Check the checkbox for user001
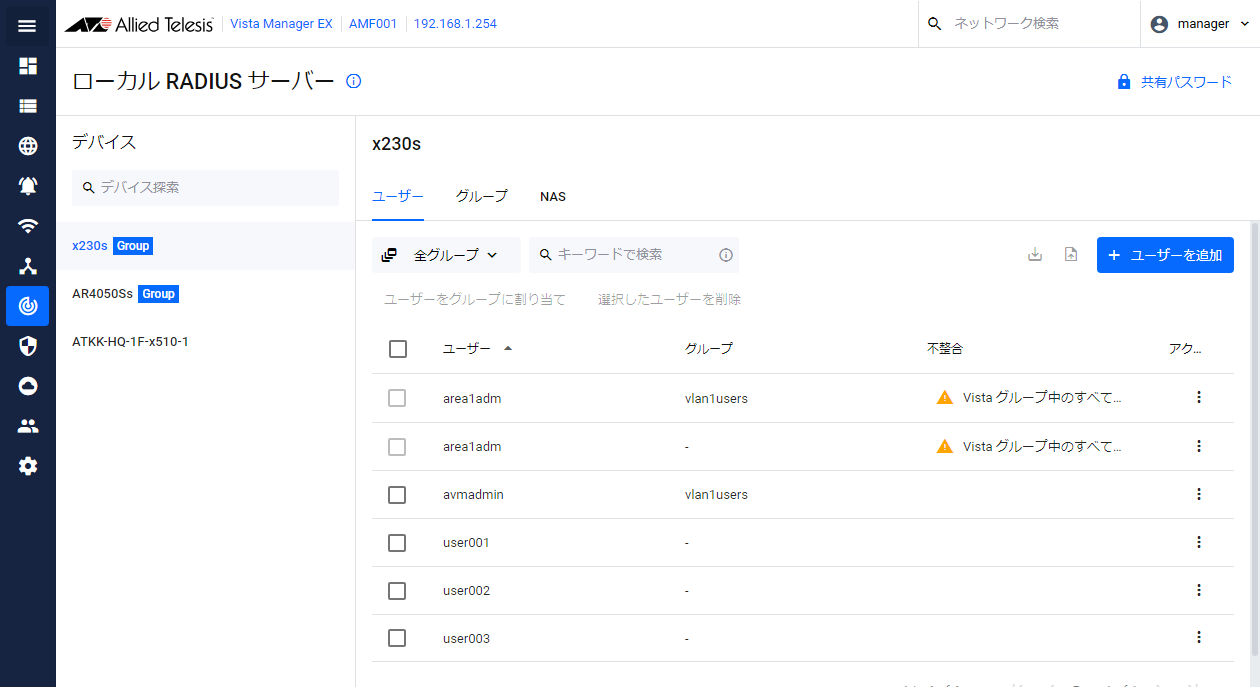1260x687 pixels. click(397, 543)
